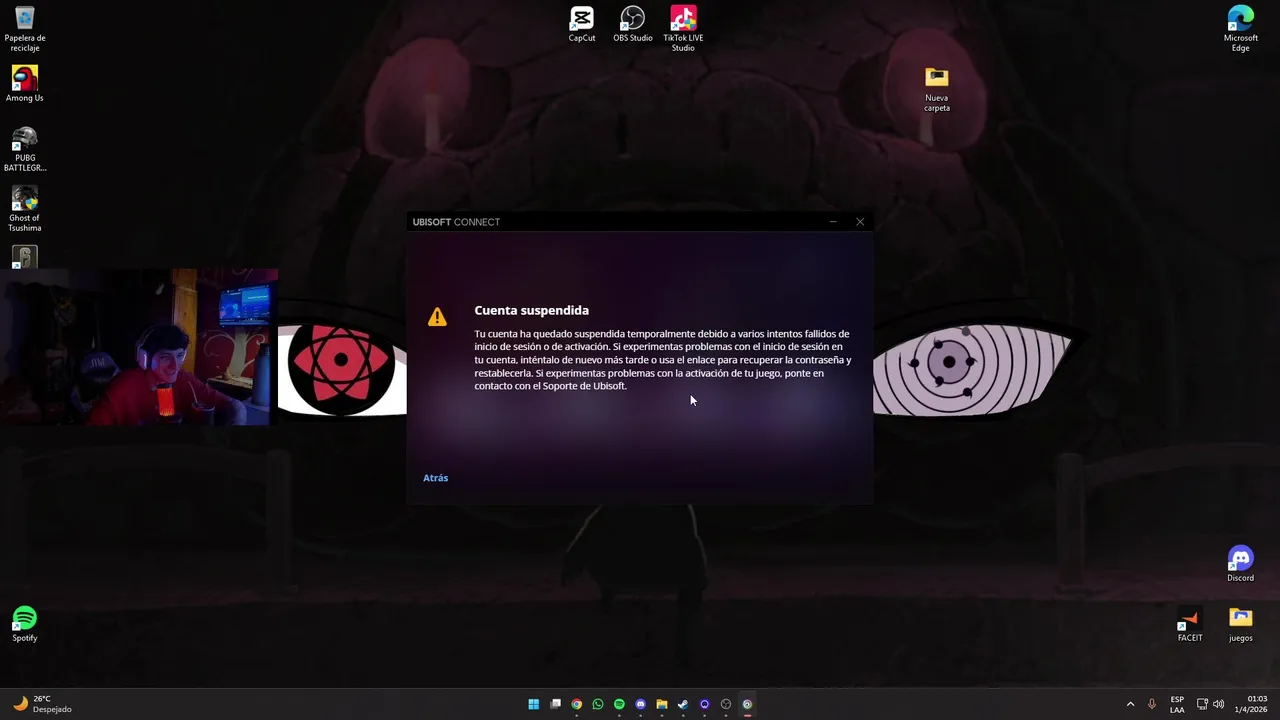1280x720 pixels.
Task: Click the webcam overlay thumbnail
Action: click(139, 347)
